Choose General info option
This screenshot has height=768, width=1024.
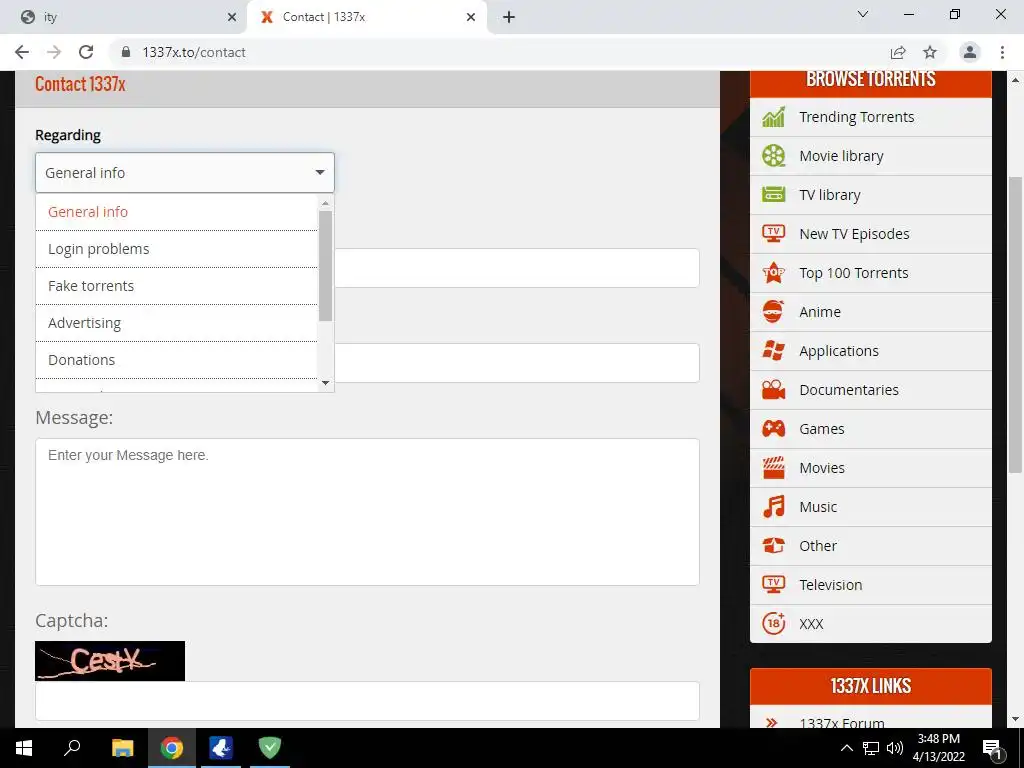click(x=176, y=212)
